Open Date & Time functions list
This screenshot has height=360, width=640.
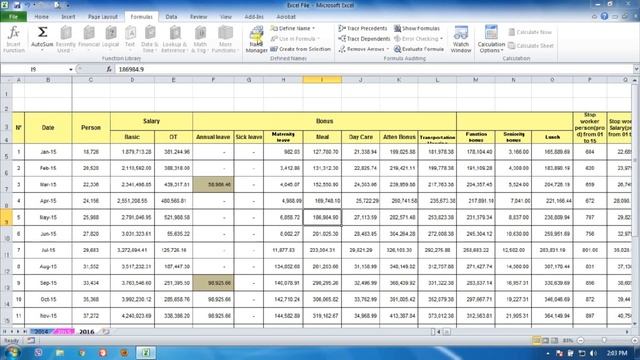[149, 39]
